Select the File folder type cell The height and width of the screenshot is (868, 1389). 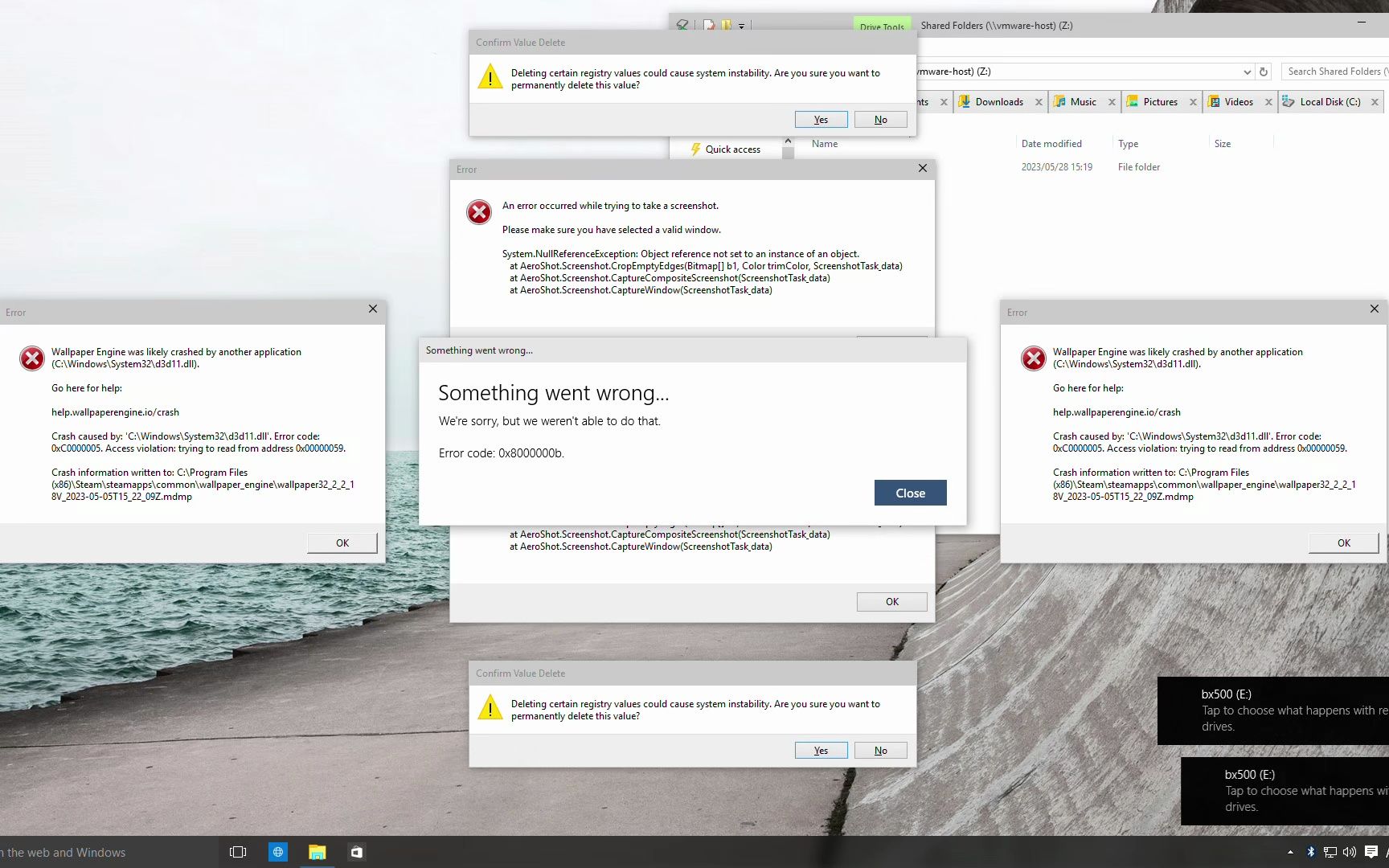tap(1138, 167)
